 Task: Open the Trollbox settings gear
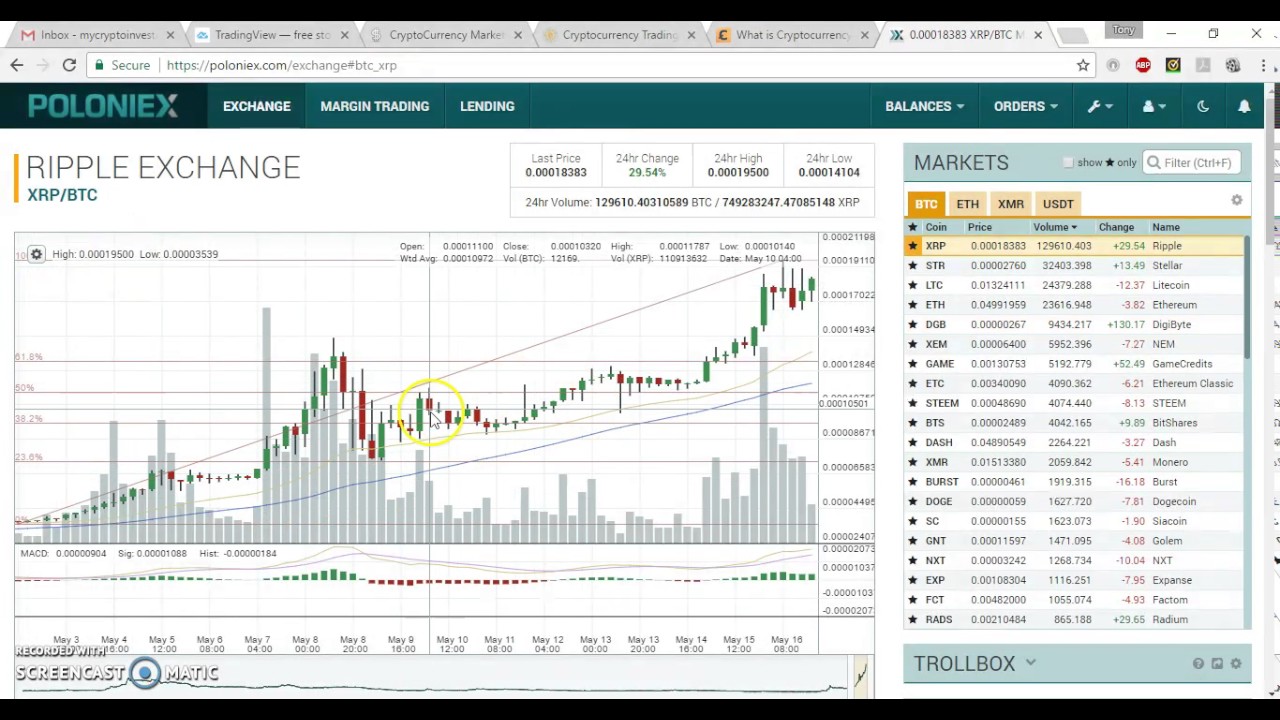tap(1236, 664)
